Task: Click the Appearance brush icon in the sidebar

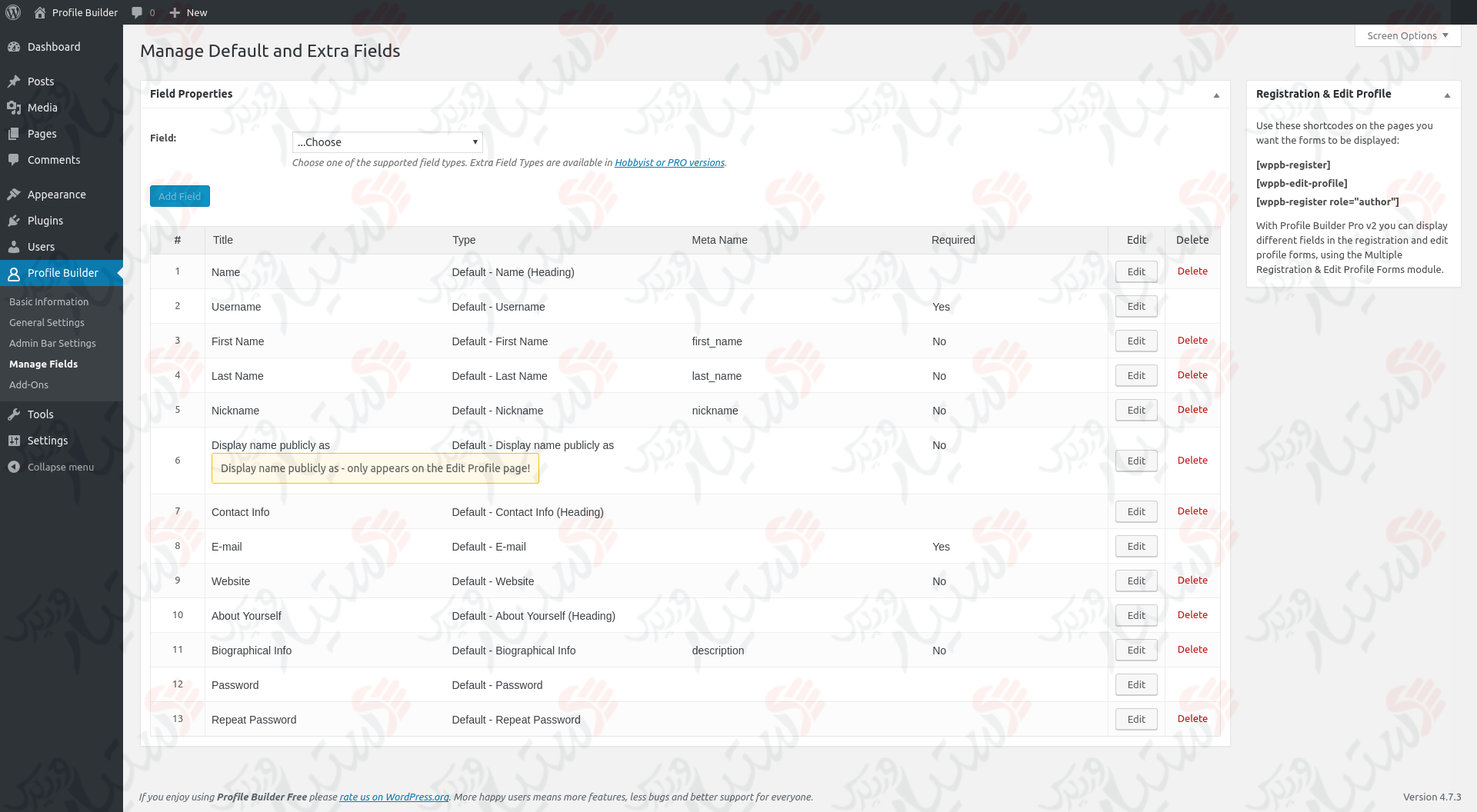Action: [15, 194]
